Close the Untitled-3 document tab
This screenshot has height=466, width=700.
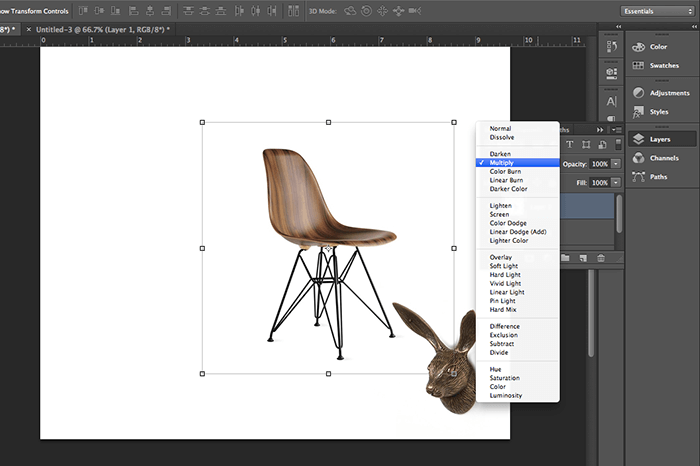(29, 29)
